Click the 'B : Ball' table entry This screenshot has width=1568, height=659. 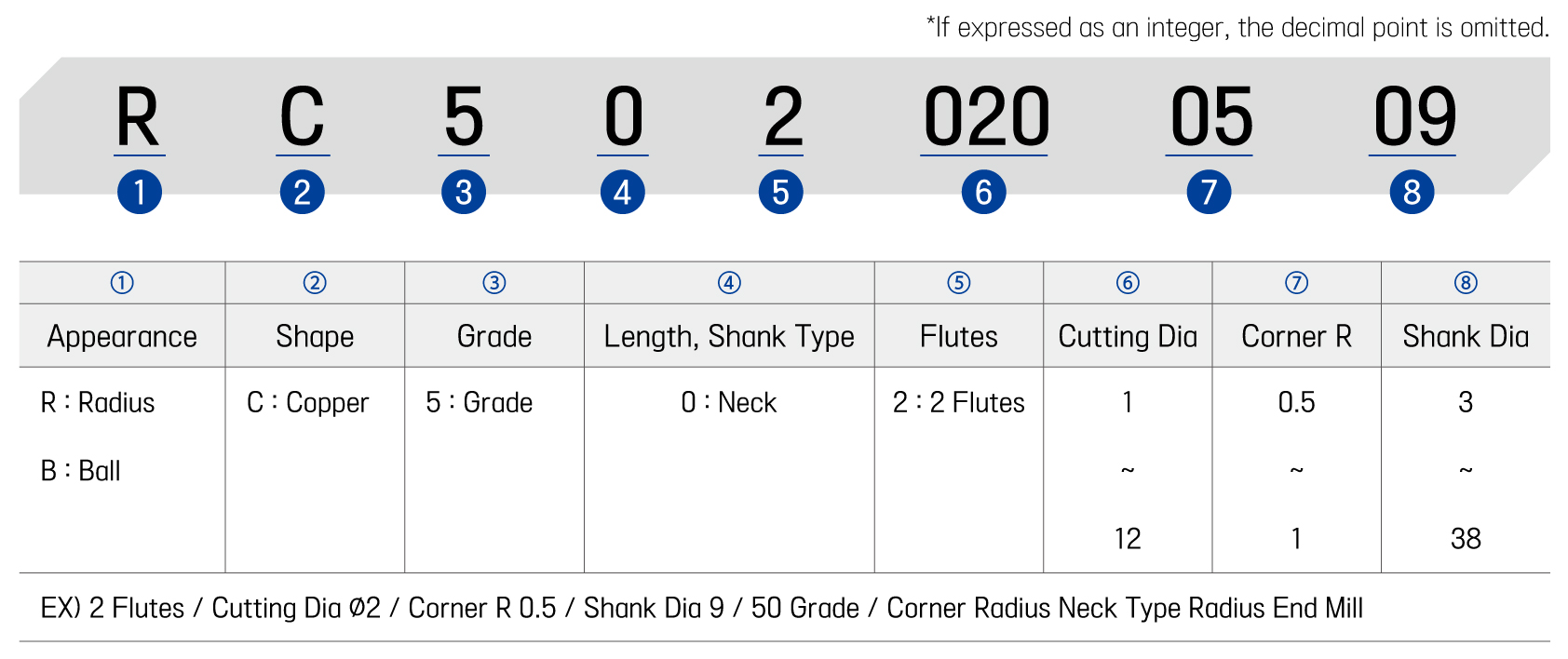(x=81, y=471)
